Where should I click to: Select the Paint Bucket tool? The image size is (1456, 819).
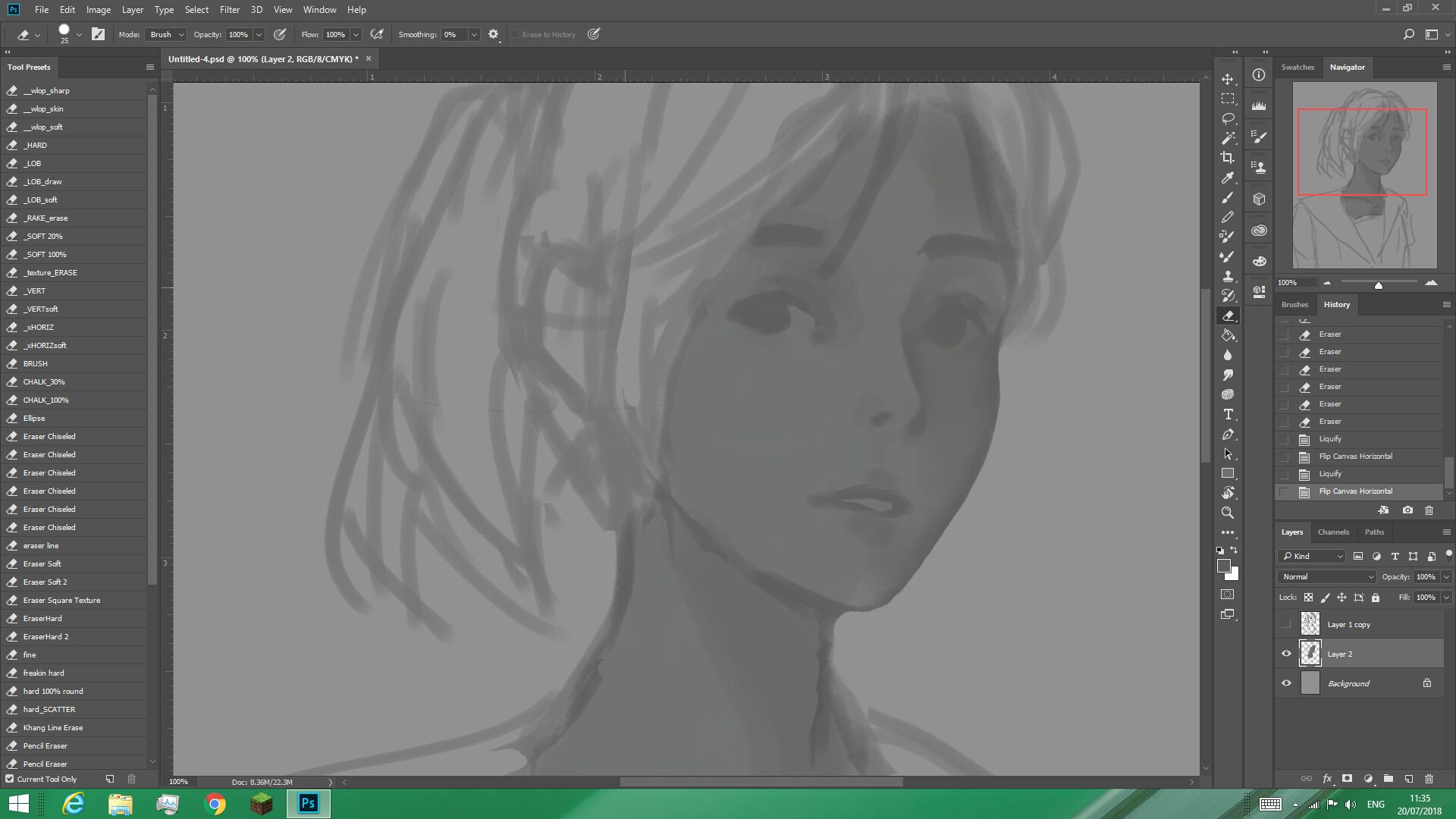coord(1228,335)
